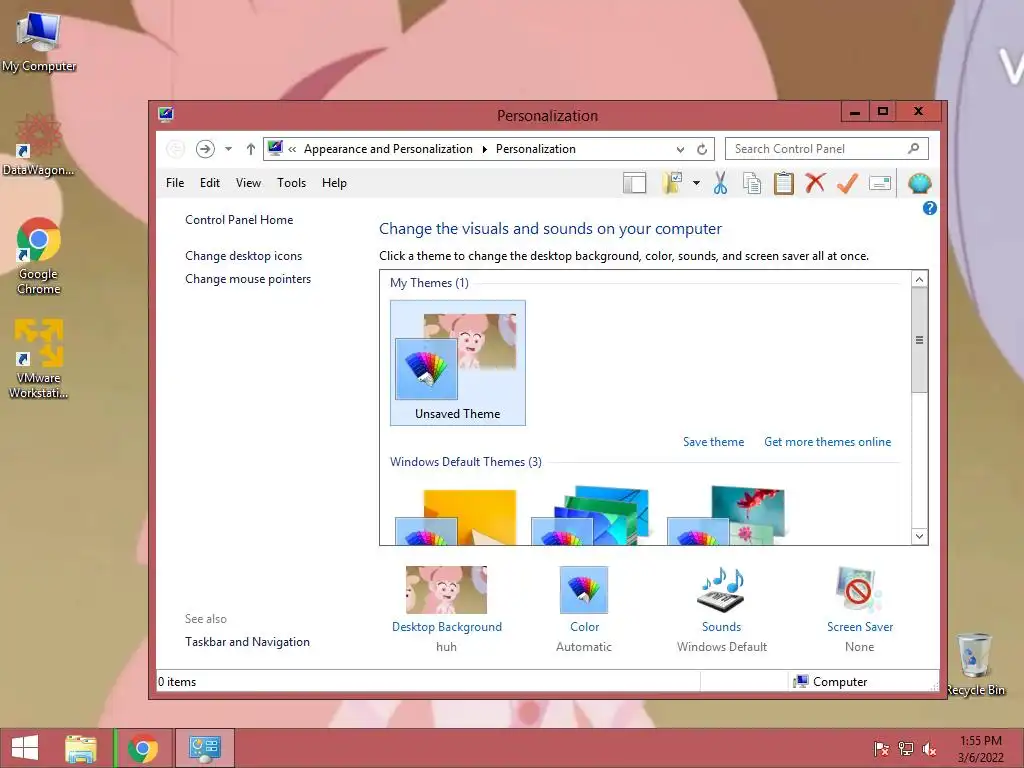Open Taskbar and Navigation link
Screen dimensions: 1024x768
248,642
